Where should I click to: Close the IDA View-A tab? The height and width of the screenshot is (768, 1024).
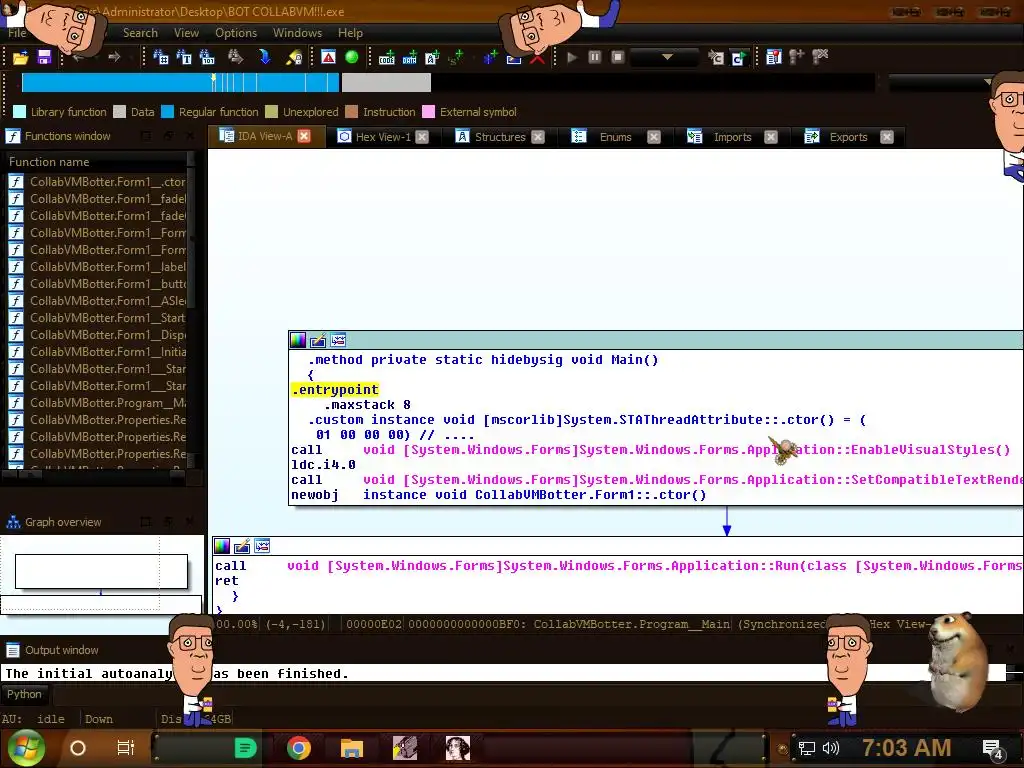[x=304, y=136]
